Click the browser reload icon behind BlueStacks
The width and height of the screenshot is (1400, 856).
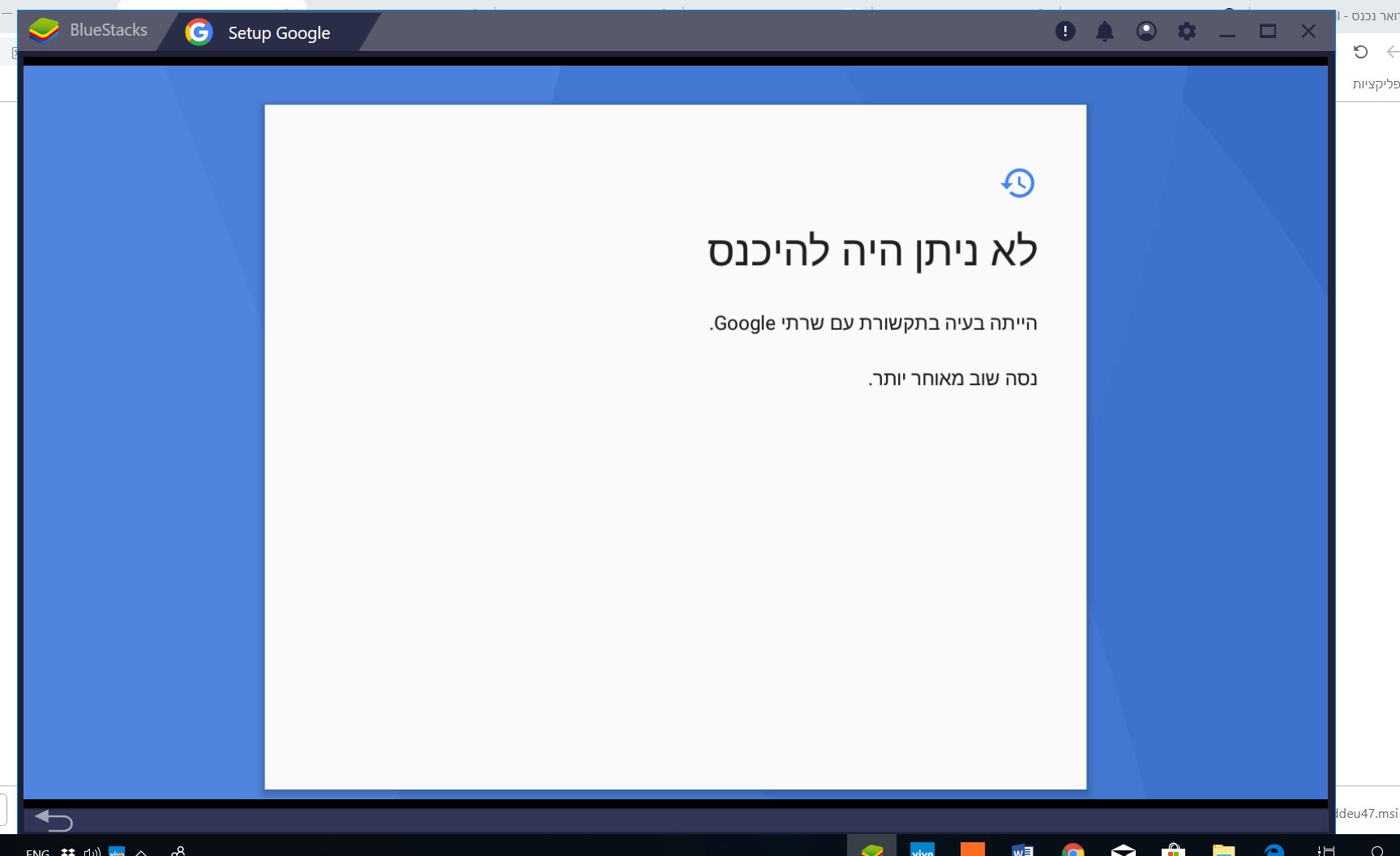coord(1361,52)
